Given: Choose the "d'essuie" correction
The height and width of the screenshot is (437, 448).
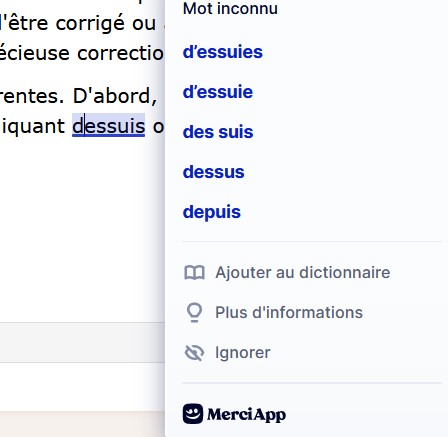Looking at the screenshot, I should tap(218, 92).
